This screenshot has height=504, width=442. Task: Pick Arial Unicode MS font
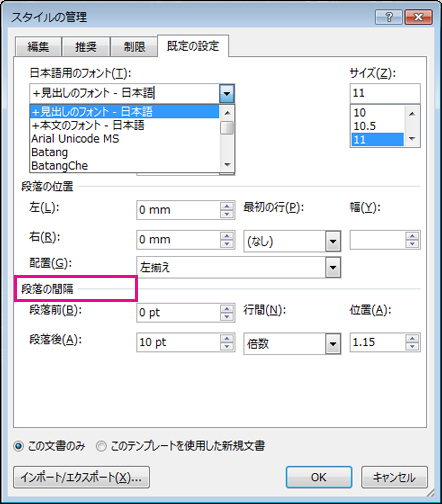(125, 139)
